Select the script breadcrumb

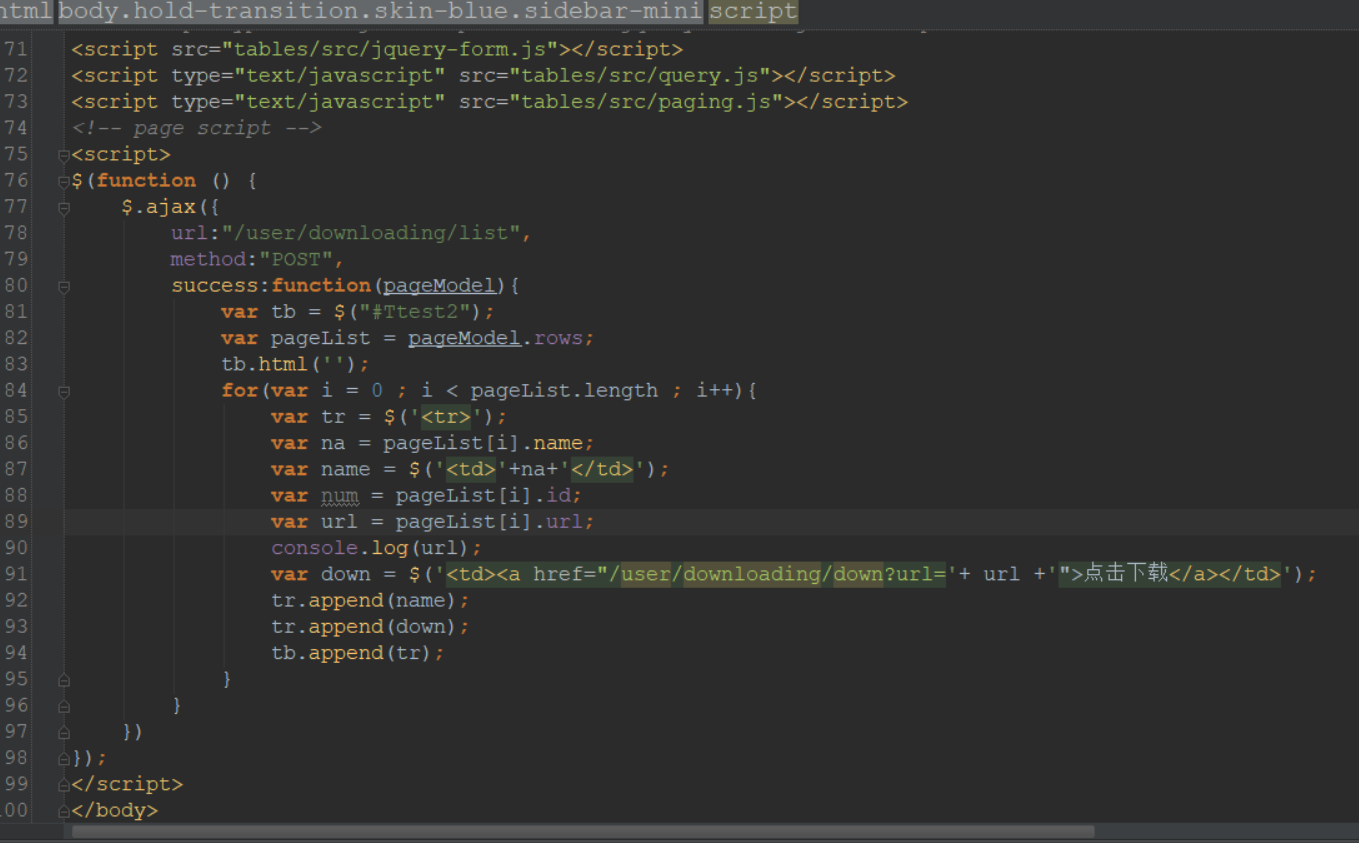[753, 12]
